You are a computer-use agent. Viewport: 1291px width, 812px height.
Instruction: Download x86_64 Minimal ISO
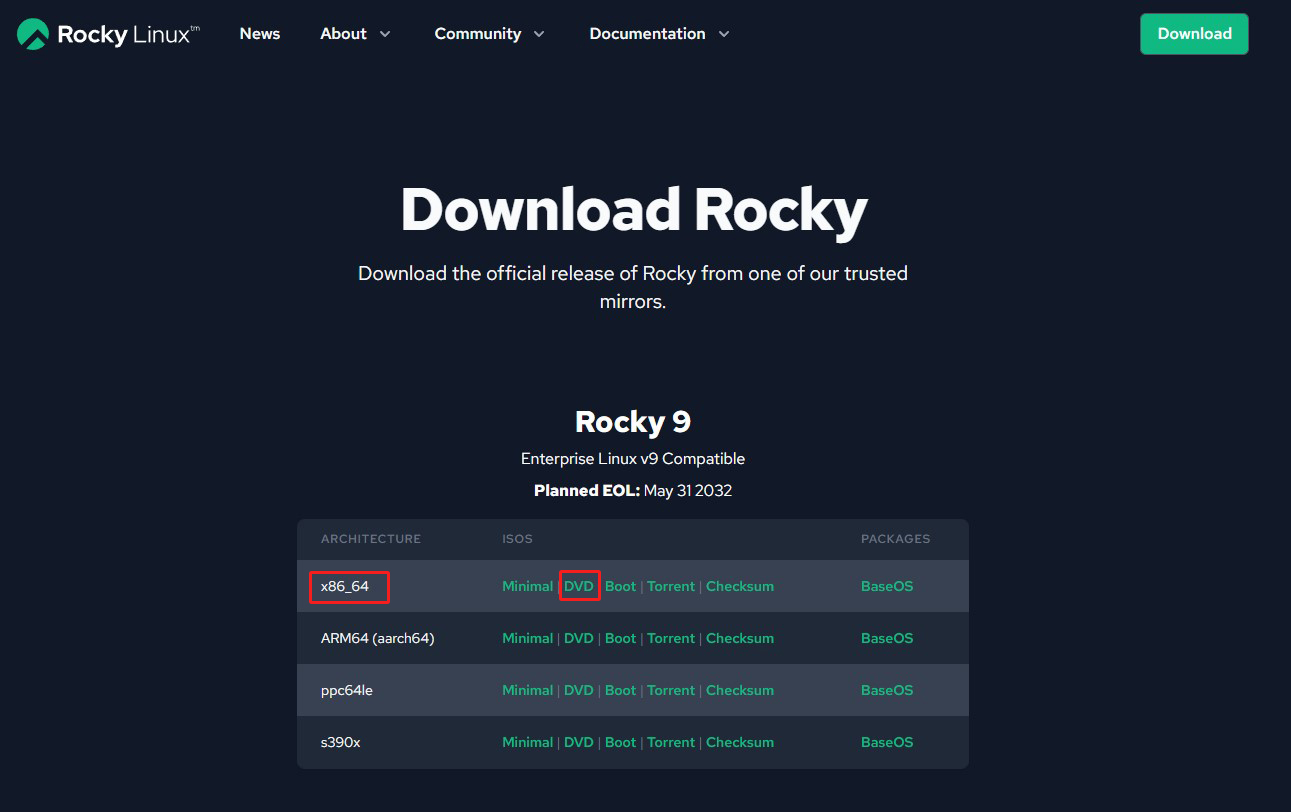coord(527,586)
